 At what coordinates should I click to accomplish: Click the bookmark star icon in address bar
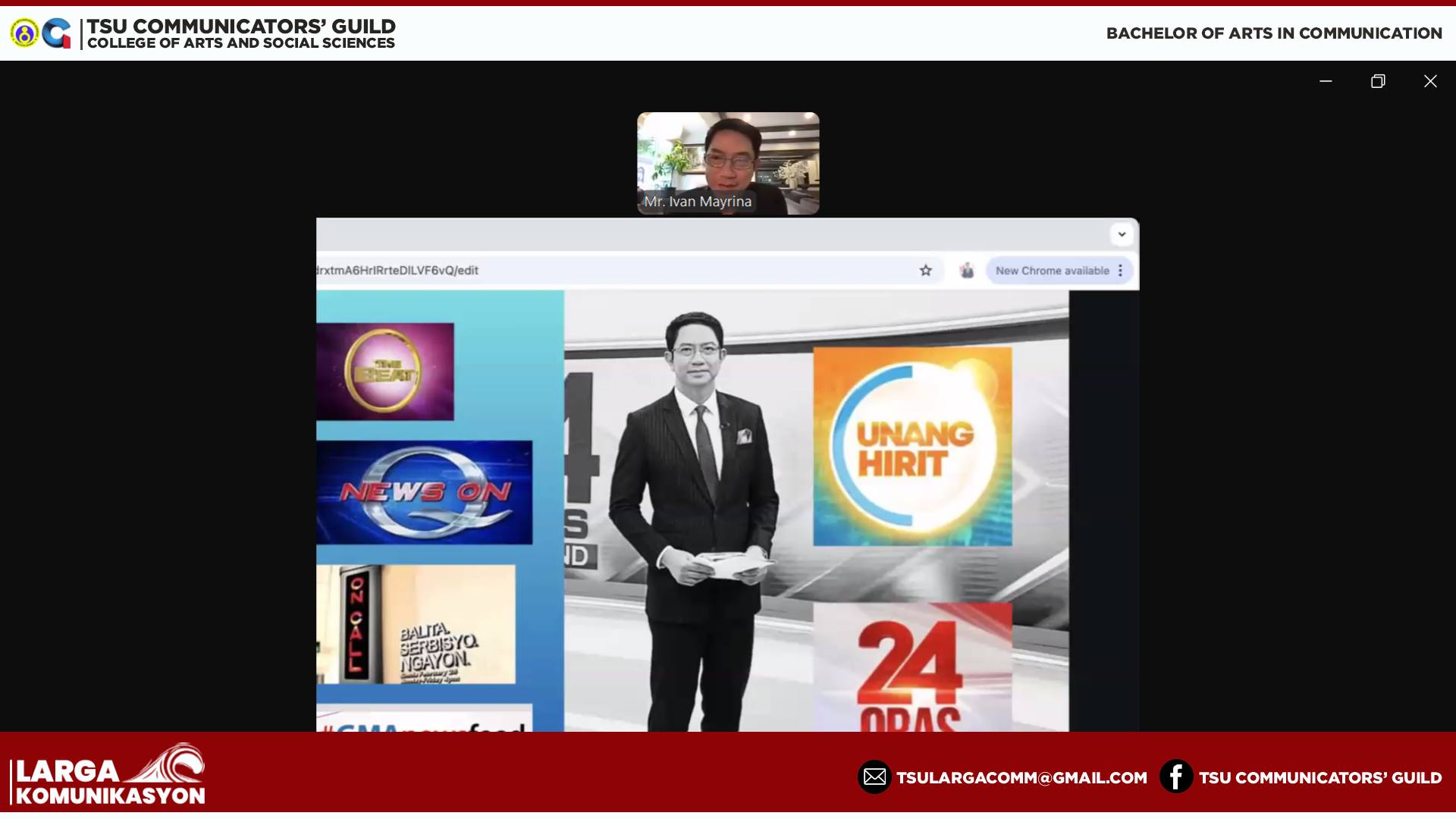click(925, 271)
